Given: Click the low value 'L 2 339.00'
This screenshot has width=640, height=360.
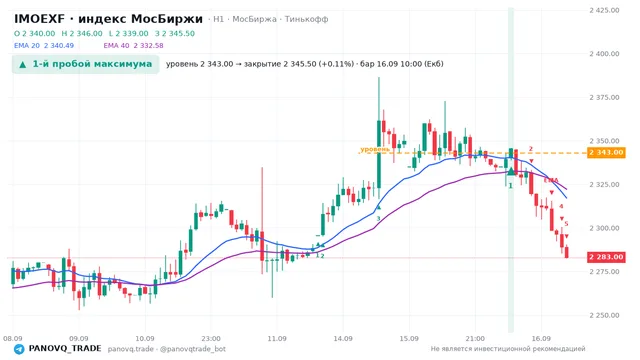Looking at the screenshot, I should point(129,33).
